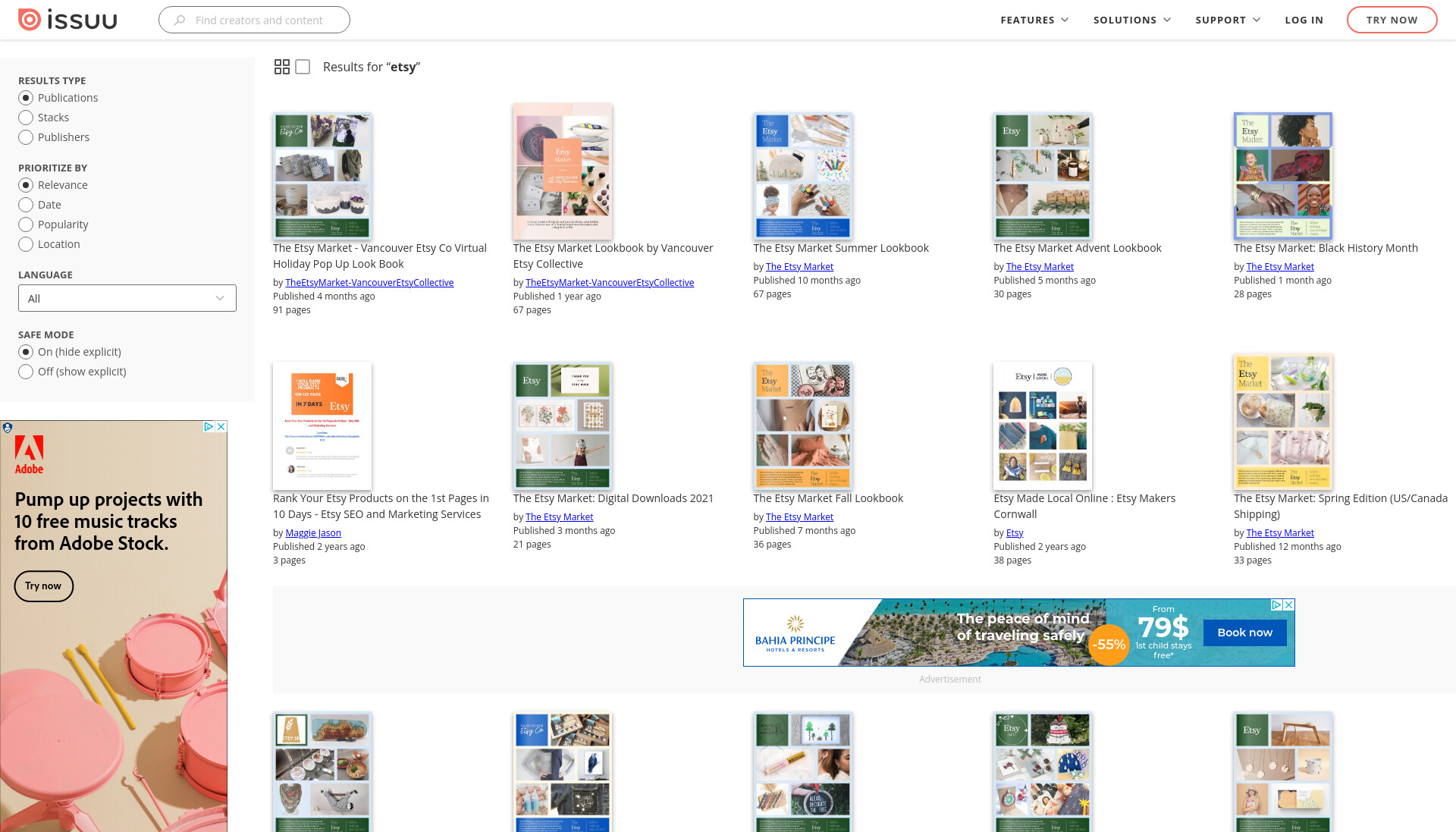The image size is (1456, 832).
Task: Open Rank Your Etsy Products thumbnail
Action: pyautogui.click(x=322, y=425)
